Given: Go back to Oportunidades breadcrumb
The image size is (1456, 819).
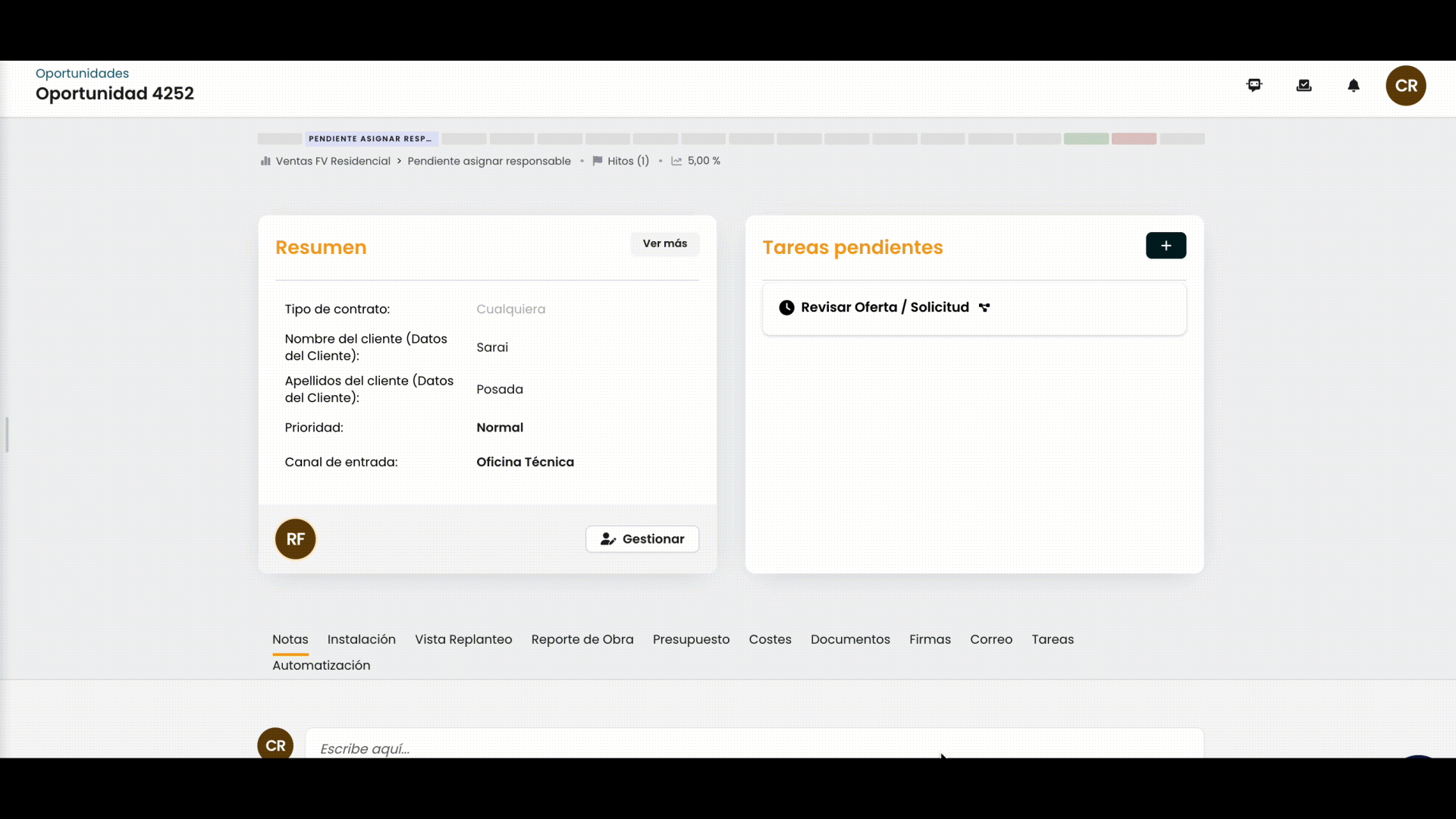Looking at the screenshot, I should pos(82,74).
